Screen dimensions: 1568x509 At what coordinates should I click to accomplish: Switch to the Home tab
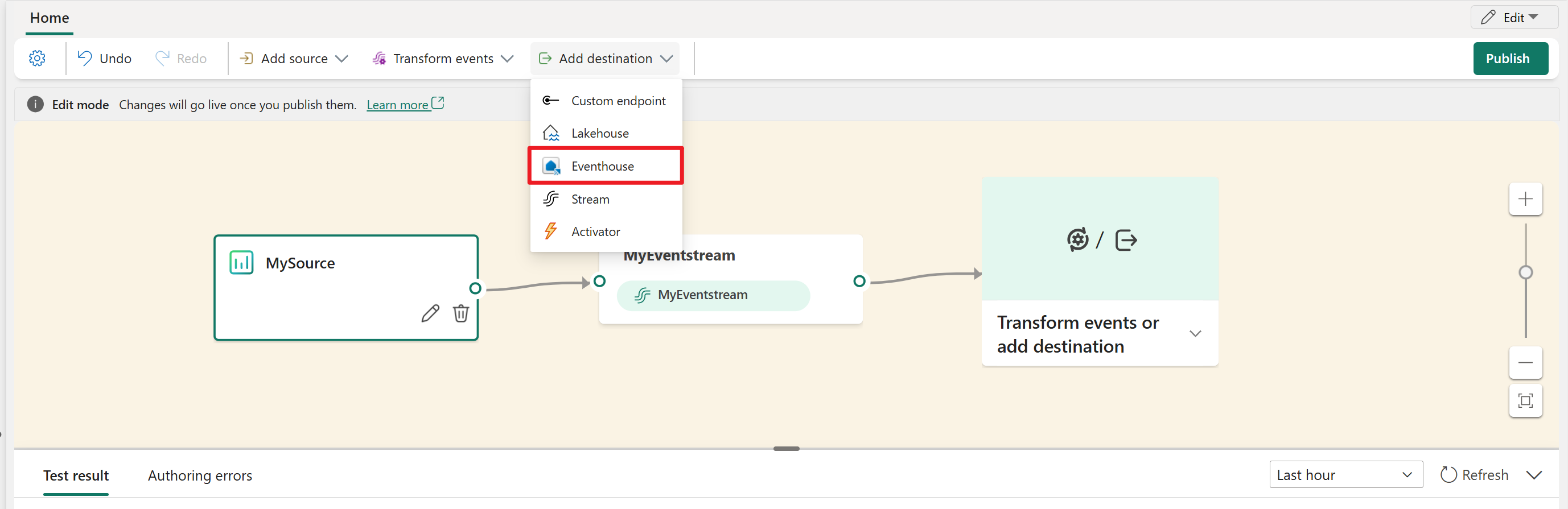(x=50, y=18)
